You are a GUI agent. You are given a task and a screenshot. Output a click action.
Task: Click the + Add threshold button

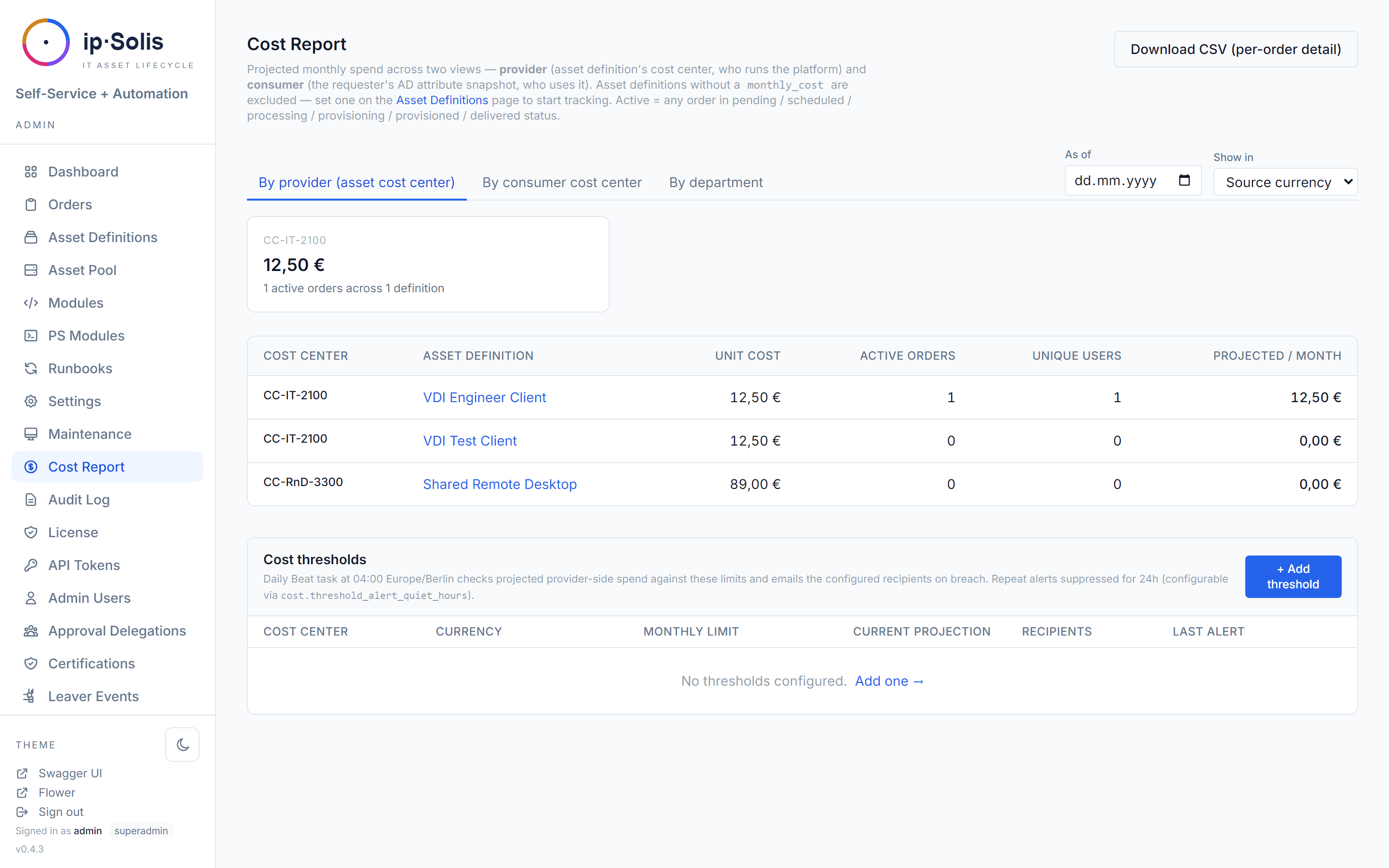coord(1293,576)
